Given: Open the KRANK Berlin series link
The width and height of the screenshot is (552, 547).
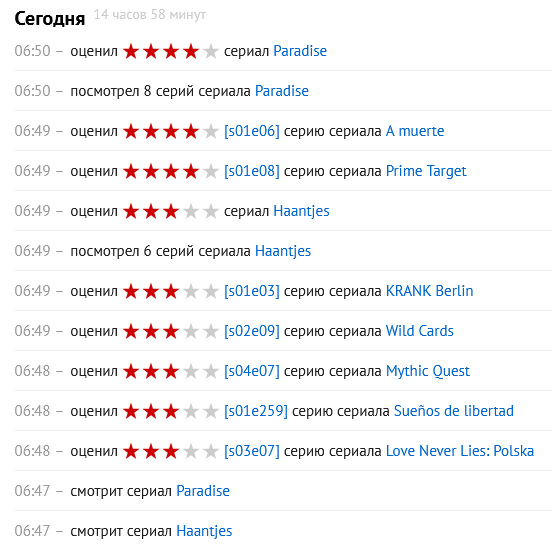Looking at the screenshot, I should [429, 291].
